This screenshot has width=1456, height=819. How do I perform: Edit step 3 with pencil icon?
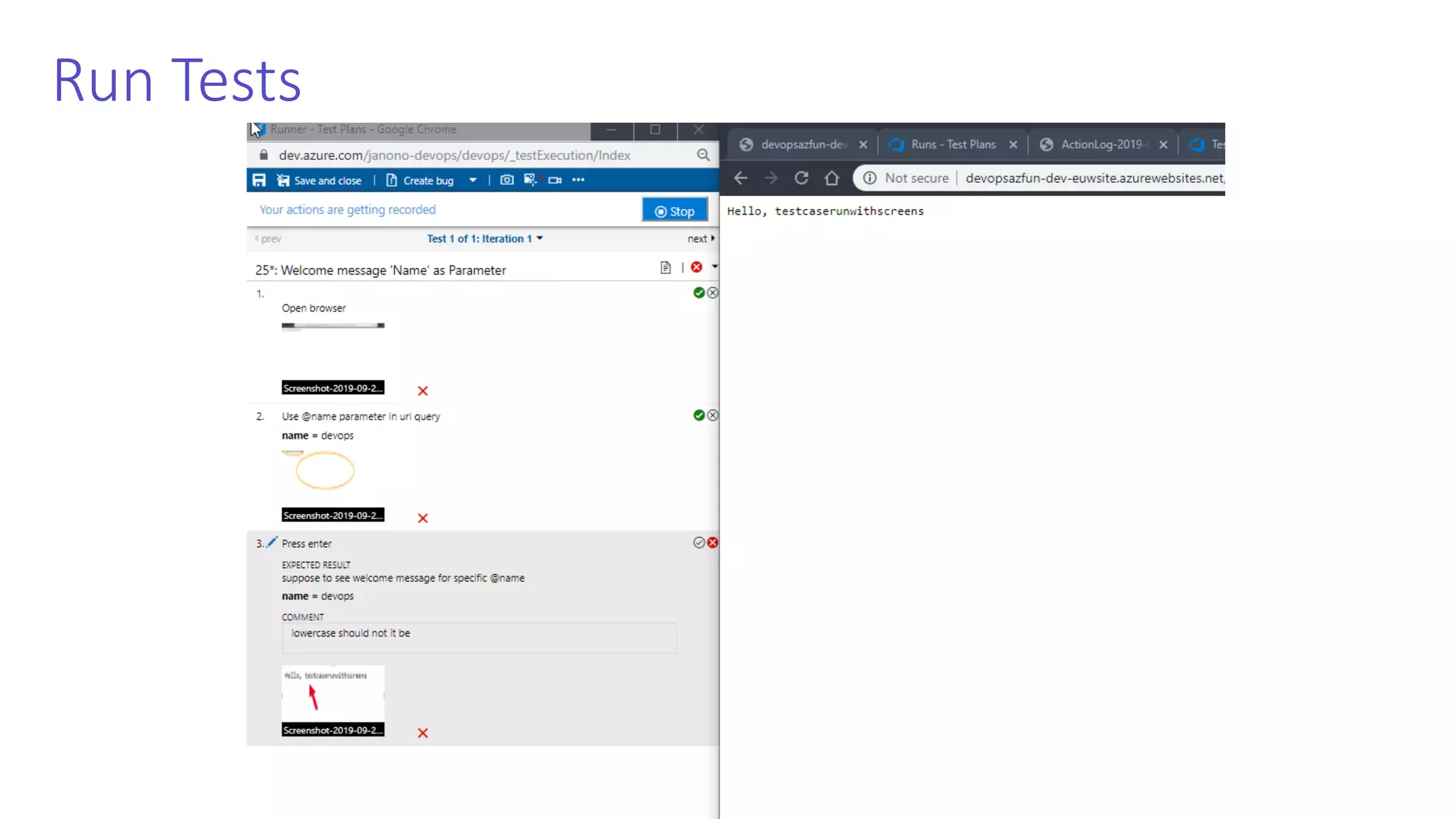(x=272, y=542)
